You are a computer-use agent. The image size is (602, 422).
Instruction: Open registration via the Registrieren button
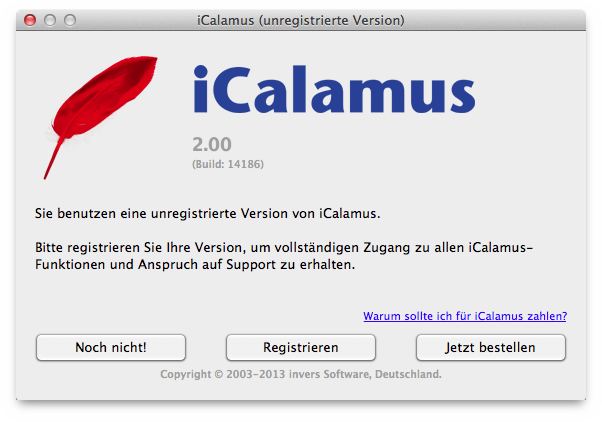(301, 348)
